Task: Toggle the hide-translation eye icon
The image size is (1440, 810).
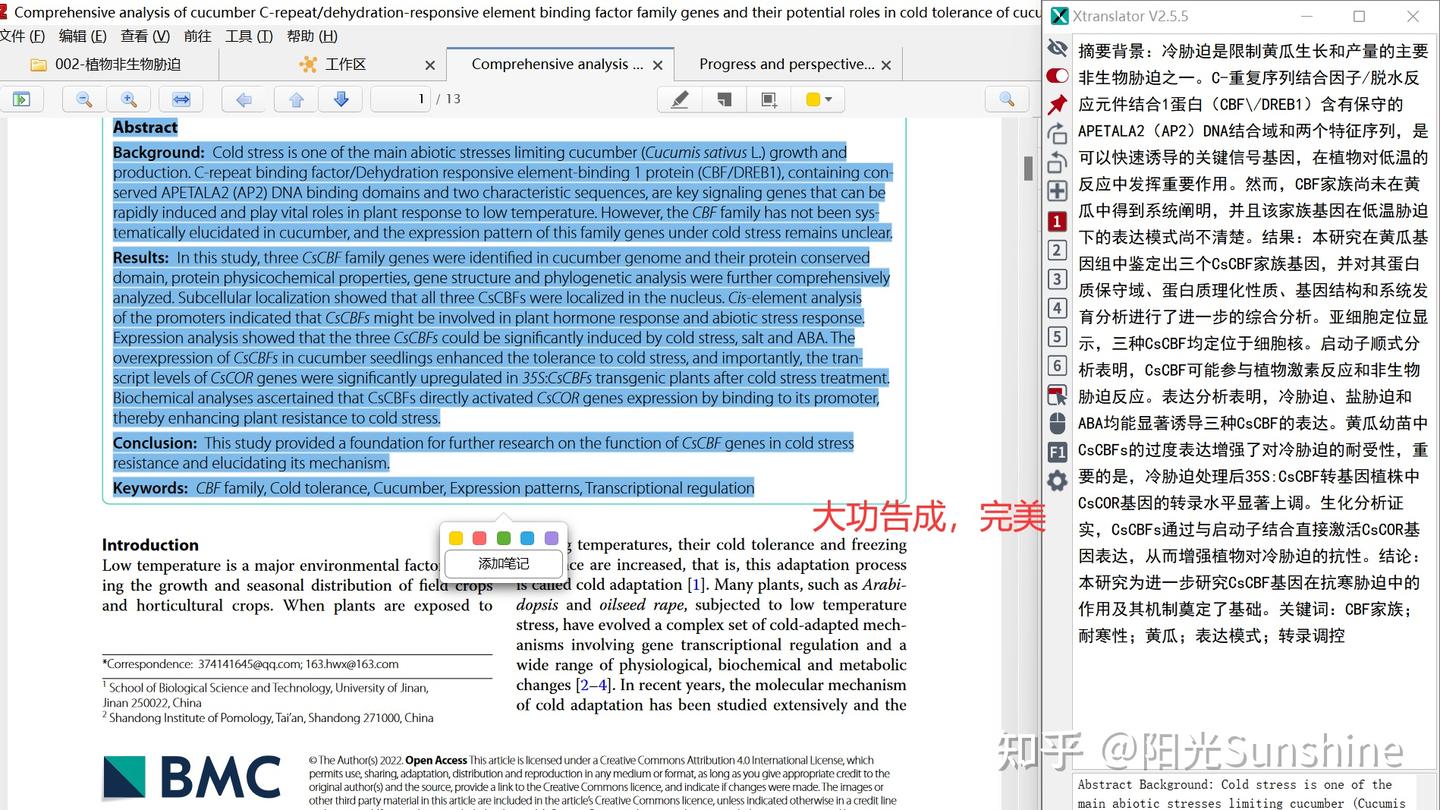Action: pos(1057,46)
